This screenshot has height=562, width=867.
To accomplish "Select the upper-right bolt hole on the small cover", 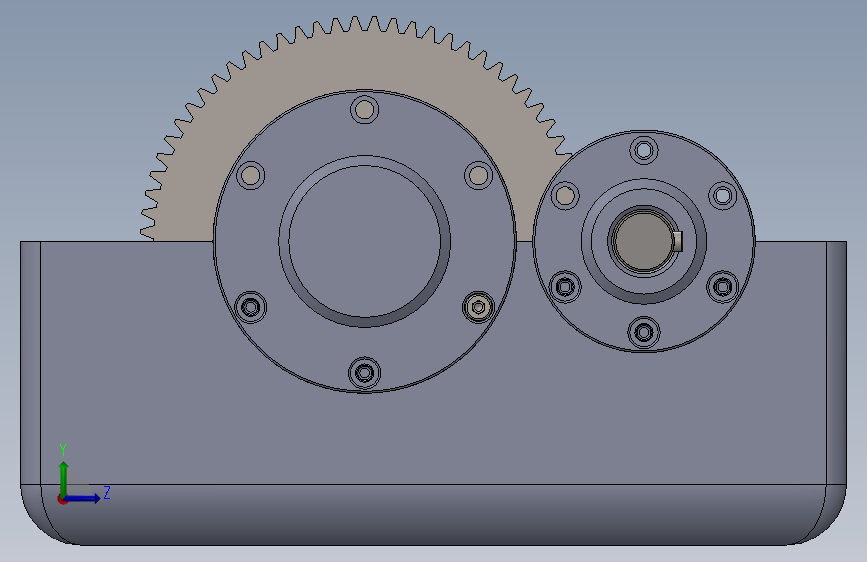I will pos(722,195).
